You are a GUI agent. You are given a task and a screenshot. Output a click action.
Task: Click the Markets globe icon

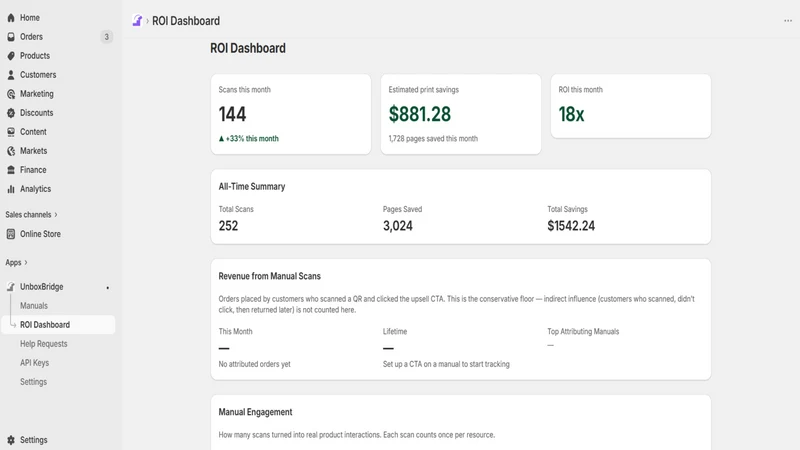pos(11,151)
